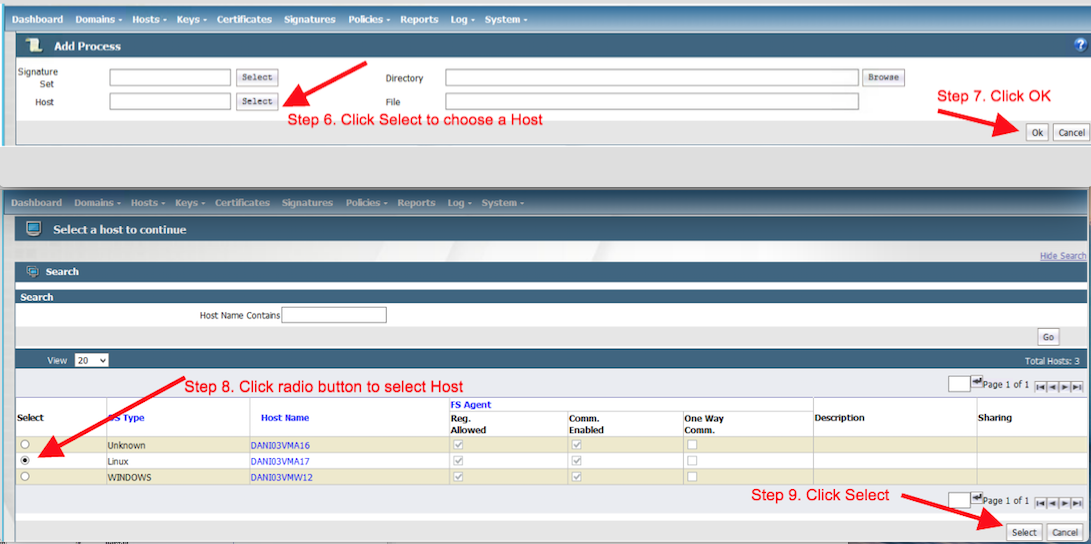Toggle One Way Comm. checkbox for DANI03VMA17
The height and width of the screenshot is (544, 1091).
tap(692, 461)
